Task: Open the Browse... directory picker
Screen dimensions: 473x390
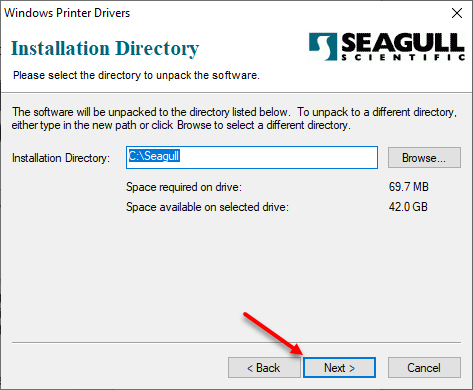Action: tap(424, 157)
